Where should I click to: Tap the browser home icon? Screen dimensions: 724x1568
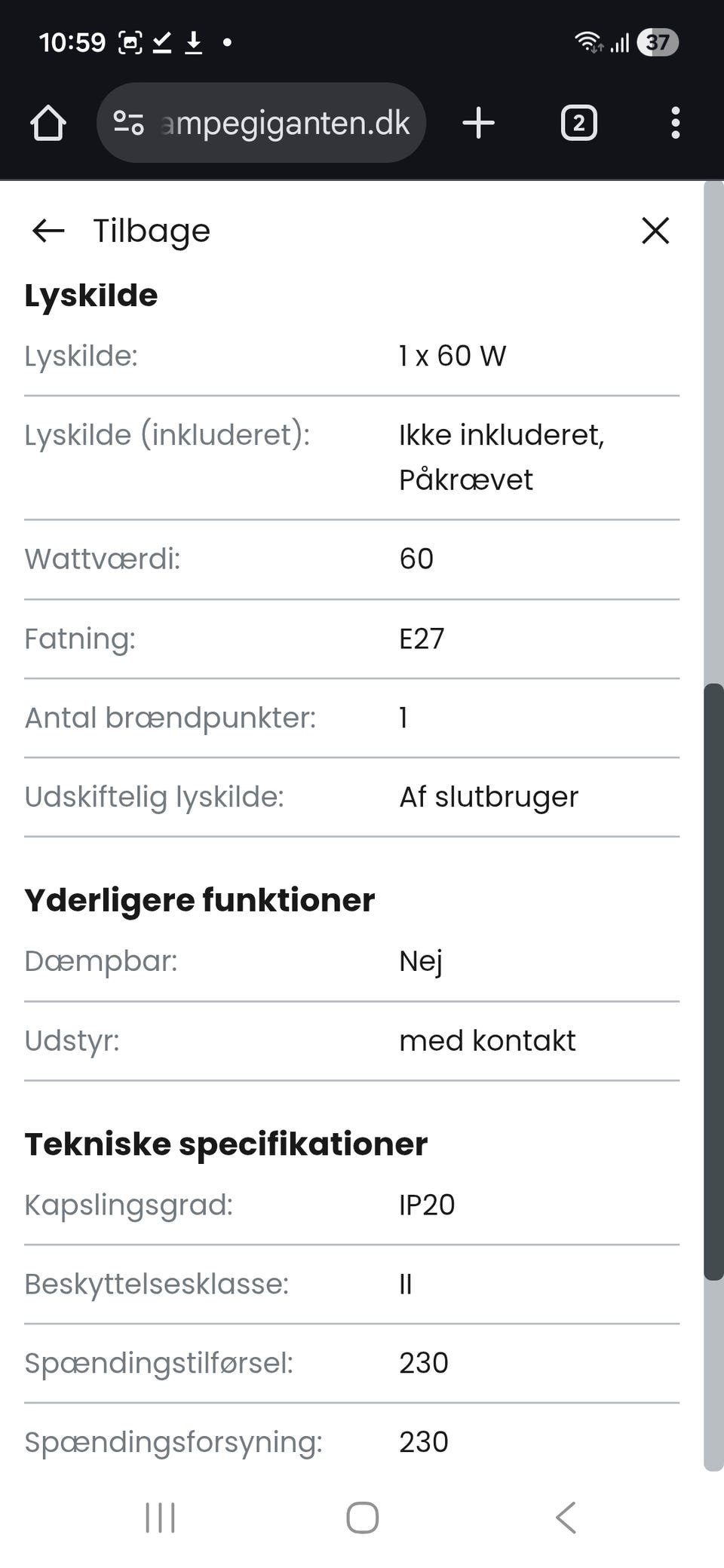[48, 123]
